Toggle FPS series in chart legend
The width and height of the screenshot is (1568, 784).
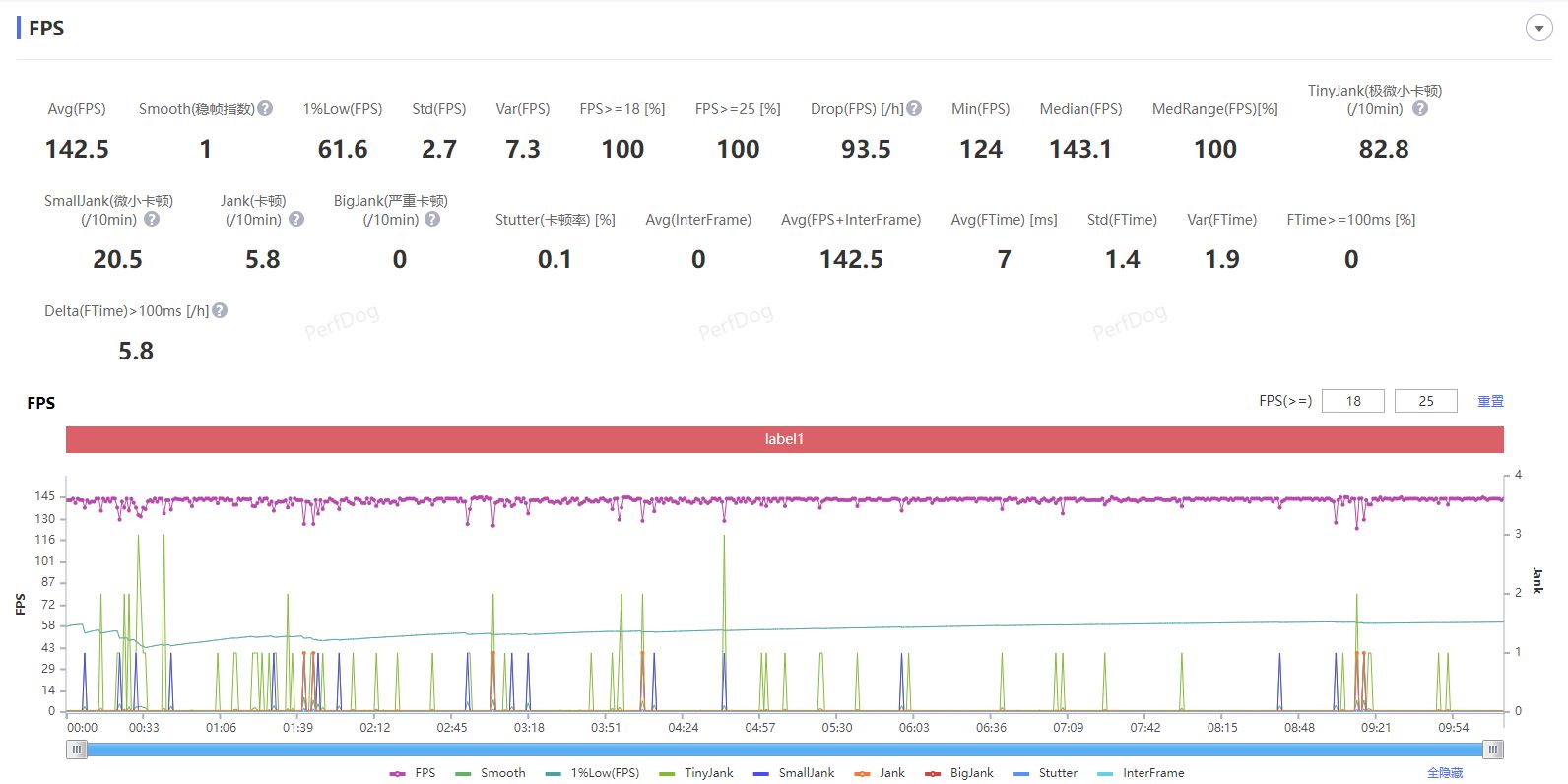pyautogui.click(x=414, y=773)
